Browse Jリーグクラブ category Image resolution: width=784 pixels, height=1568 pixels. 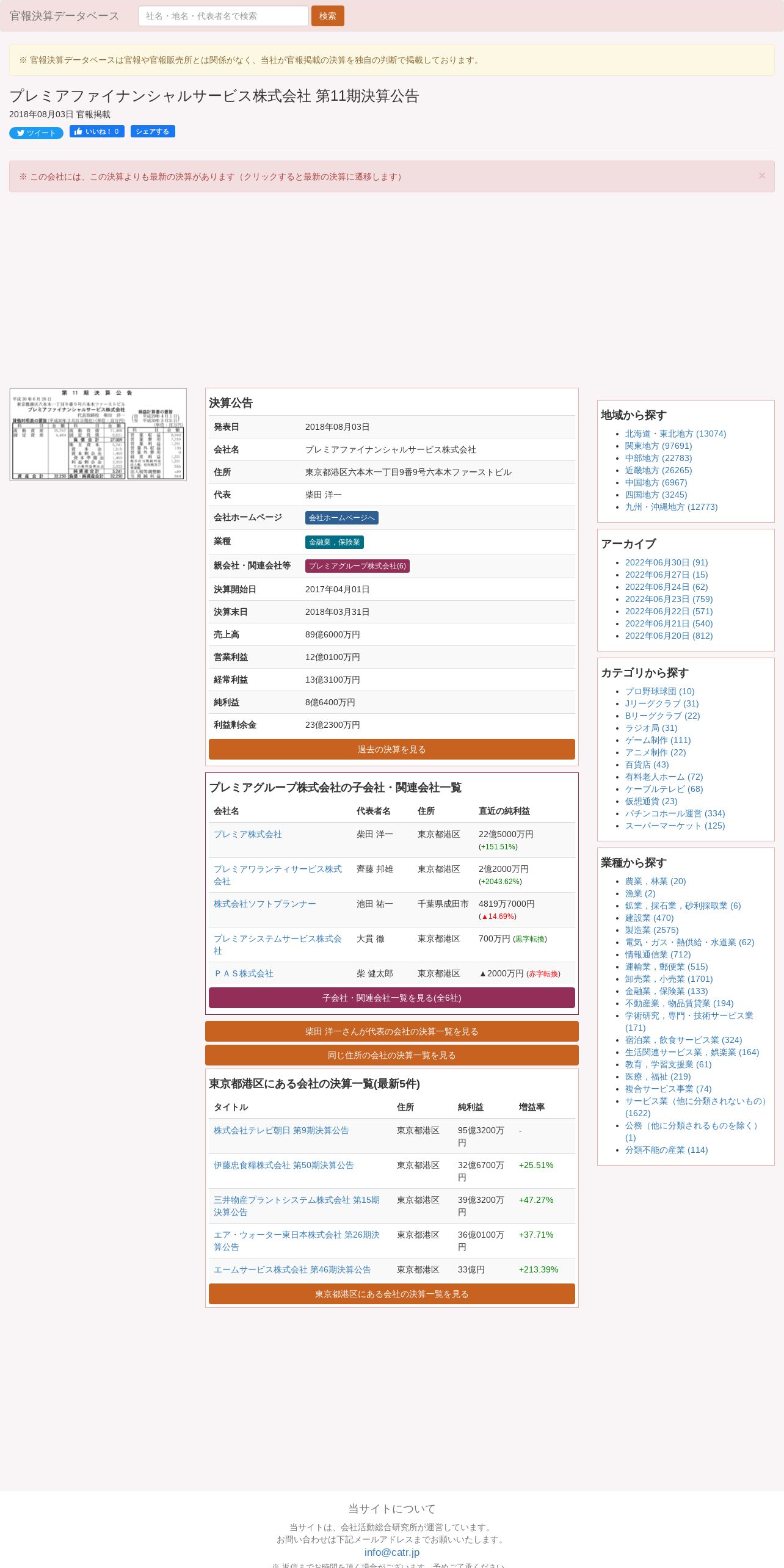(662, 703)
